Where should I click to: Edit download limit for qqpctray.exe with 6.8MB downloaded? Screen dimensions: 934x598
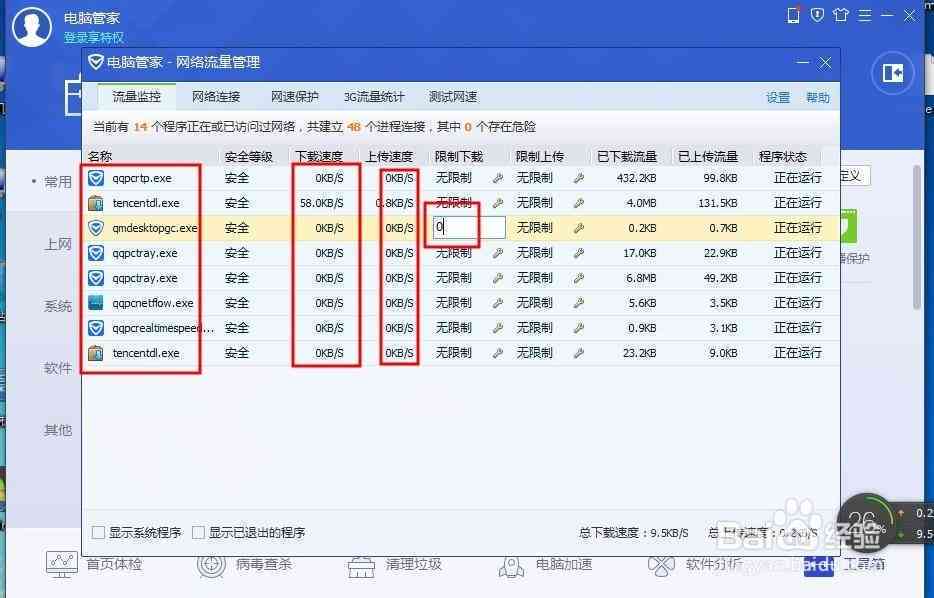[497, 278]
